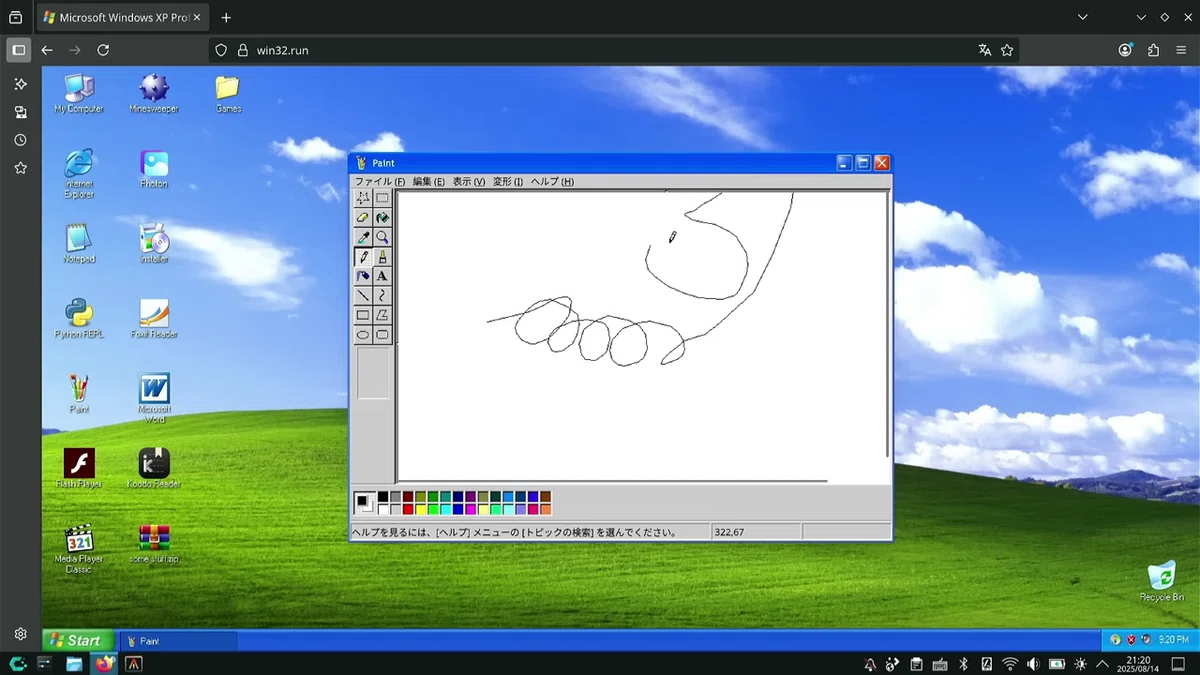The width and height of the screenshot is (1200, 675).
Task: Pick the yellow palette color
Action: tap(420, 509)
